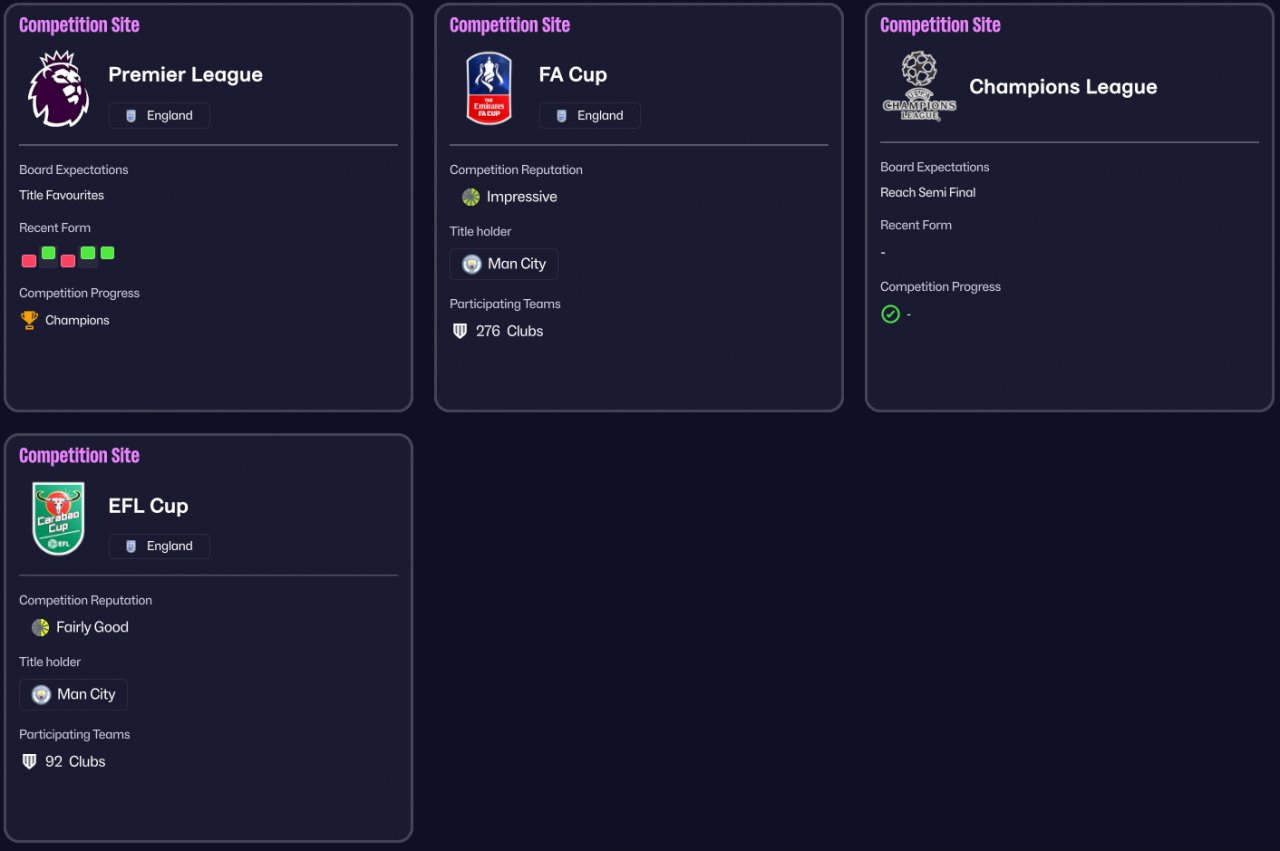The image size is (1280, 851).
Task: Click the first Recent Form result square
Action: [x=29, y=261]
